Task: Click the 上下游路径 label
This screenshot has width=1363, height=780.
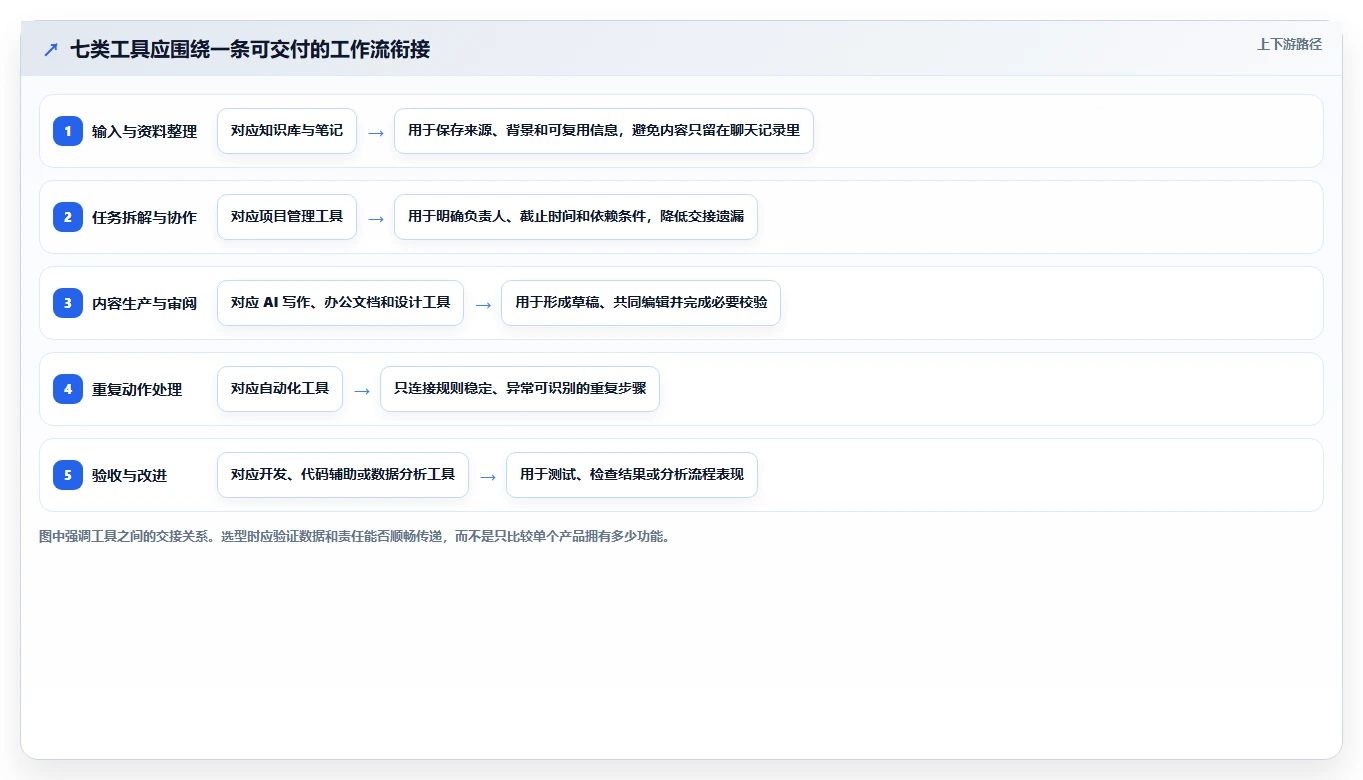Action: pyautogui.click(x=1289, y=44)
